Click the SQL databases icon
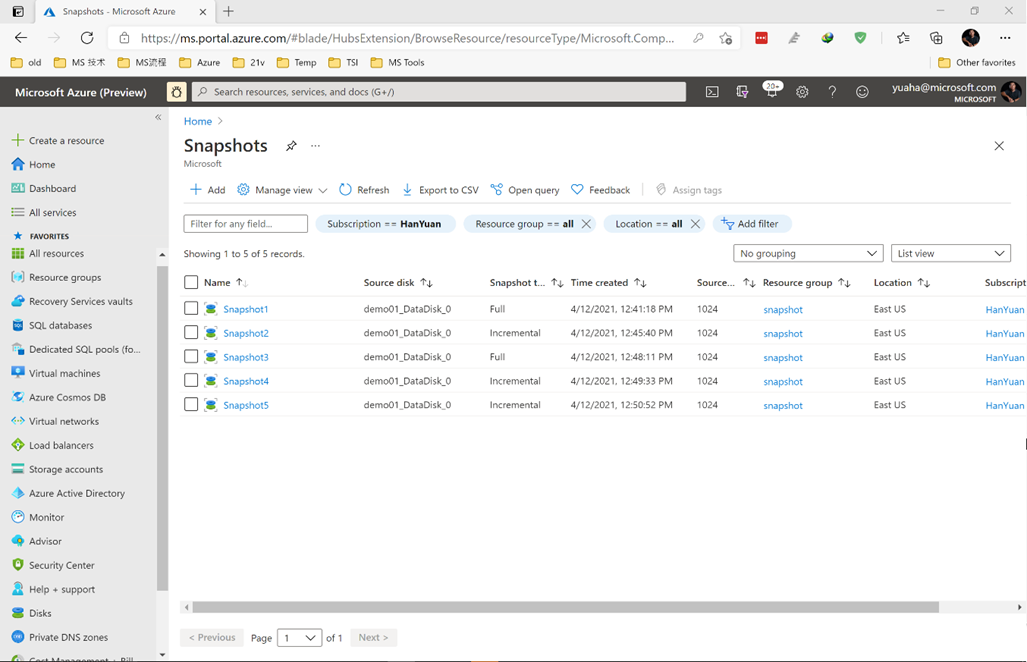Viewport: 1027px width, 662px height. click(18, 325)
